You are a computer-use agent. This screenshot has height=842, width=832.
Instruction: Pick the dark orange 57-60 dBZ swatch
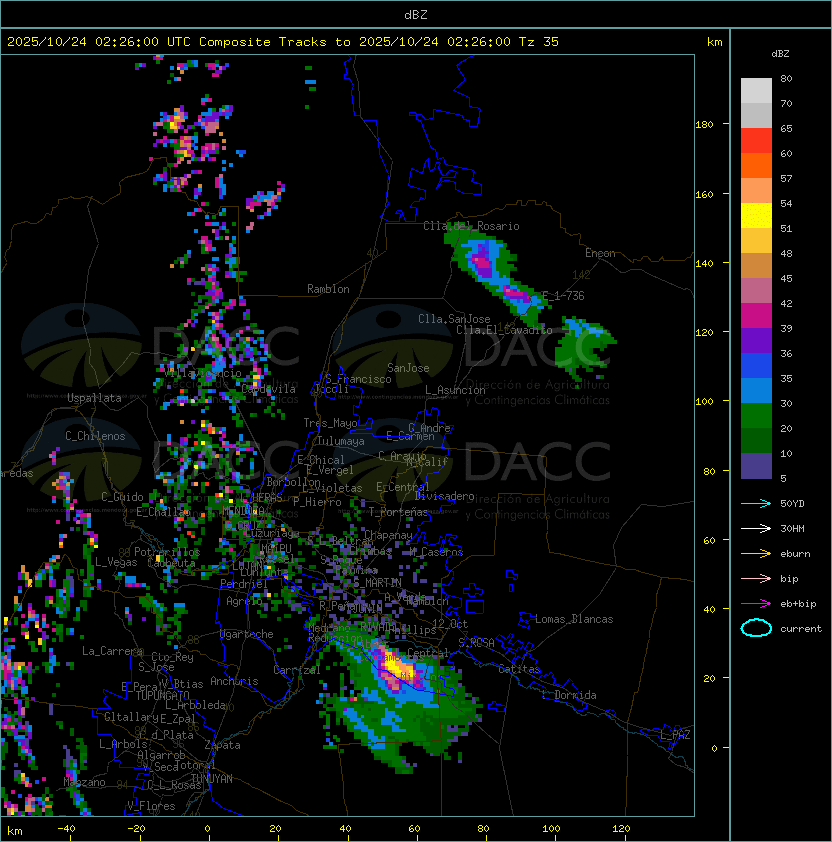[x=756, y=165]
